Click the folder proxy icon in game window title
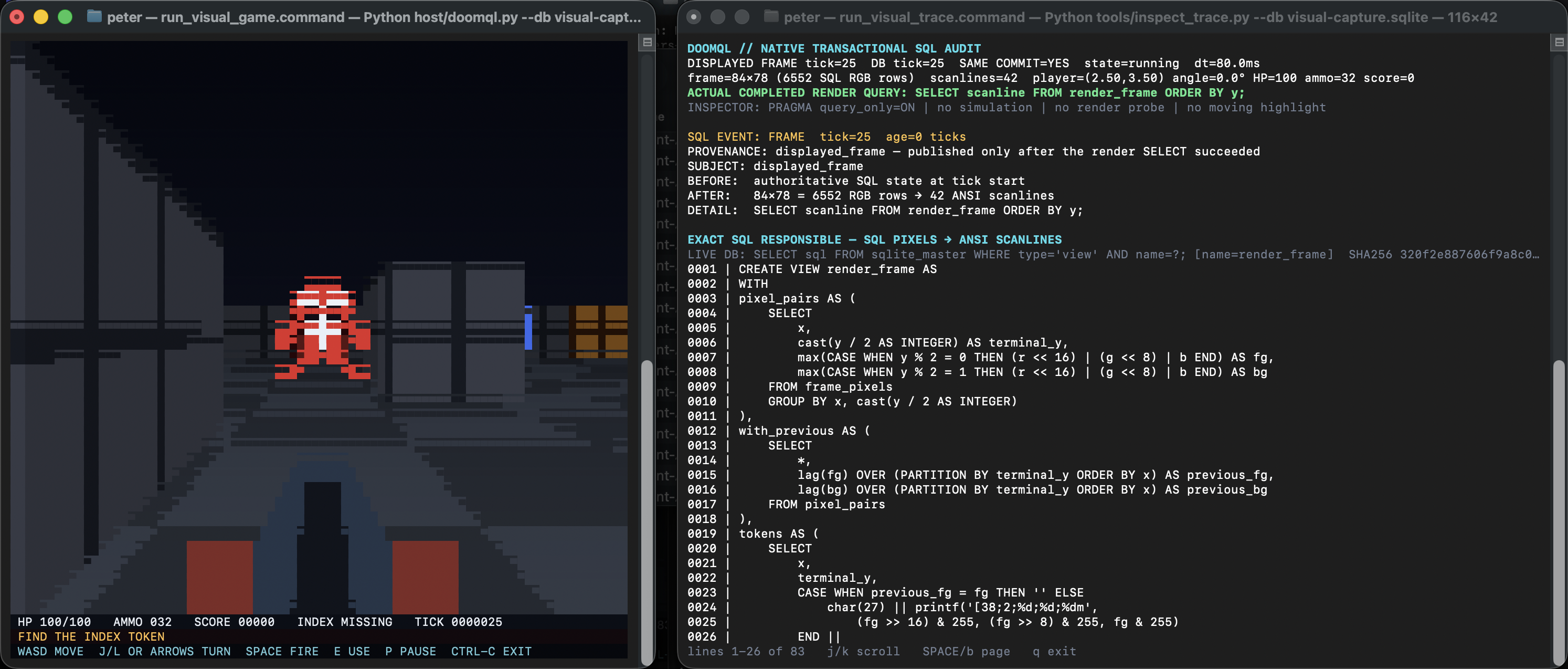1568x669 pixels. pyautogui.click(x=94, y=16)
